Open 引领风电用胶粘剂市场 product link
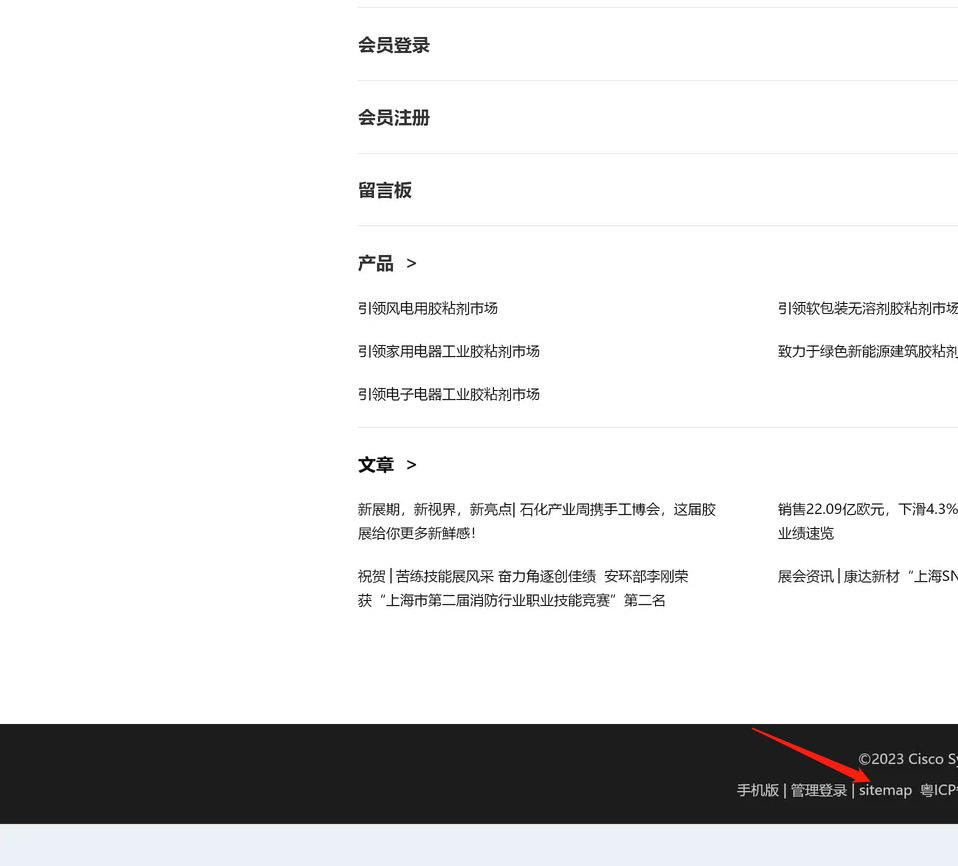Image resolution: width=958 pixels, height=866 pixels. coord(428,308)
